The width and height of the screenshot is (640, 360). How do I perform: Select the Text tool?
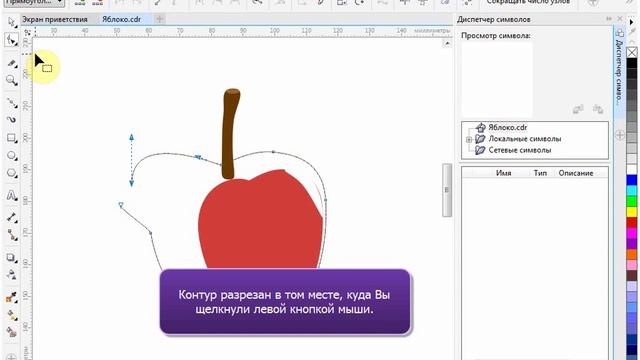click(11, 196)
